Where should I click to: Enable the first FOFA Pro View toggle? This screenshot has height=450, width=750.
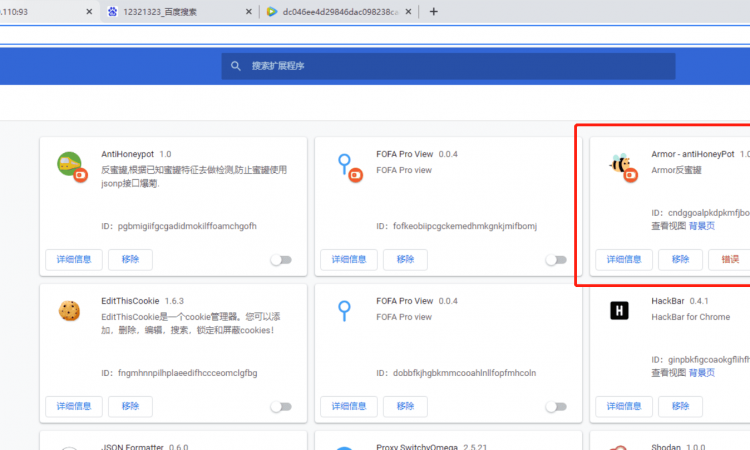tap(556, 260)
